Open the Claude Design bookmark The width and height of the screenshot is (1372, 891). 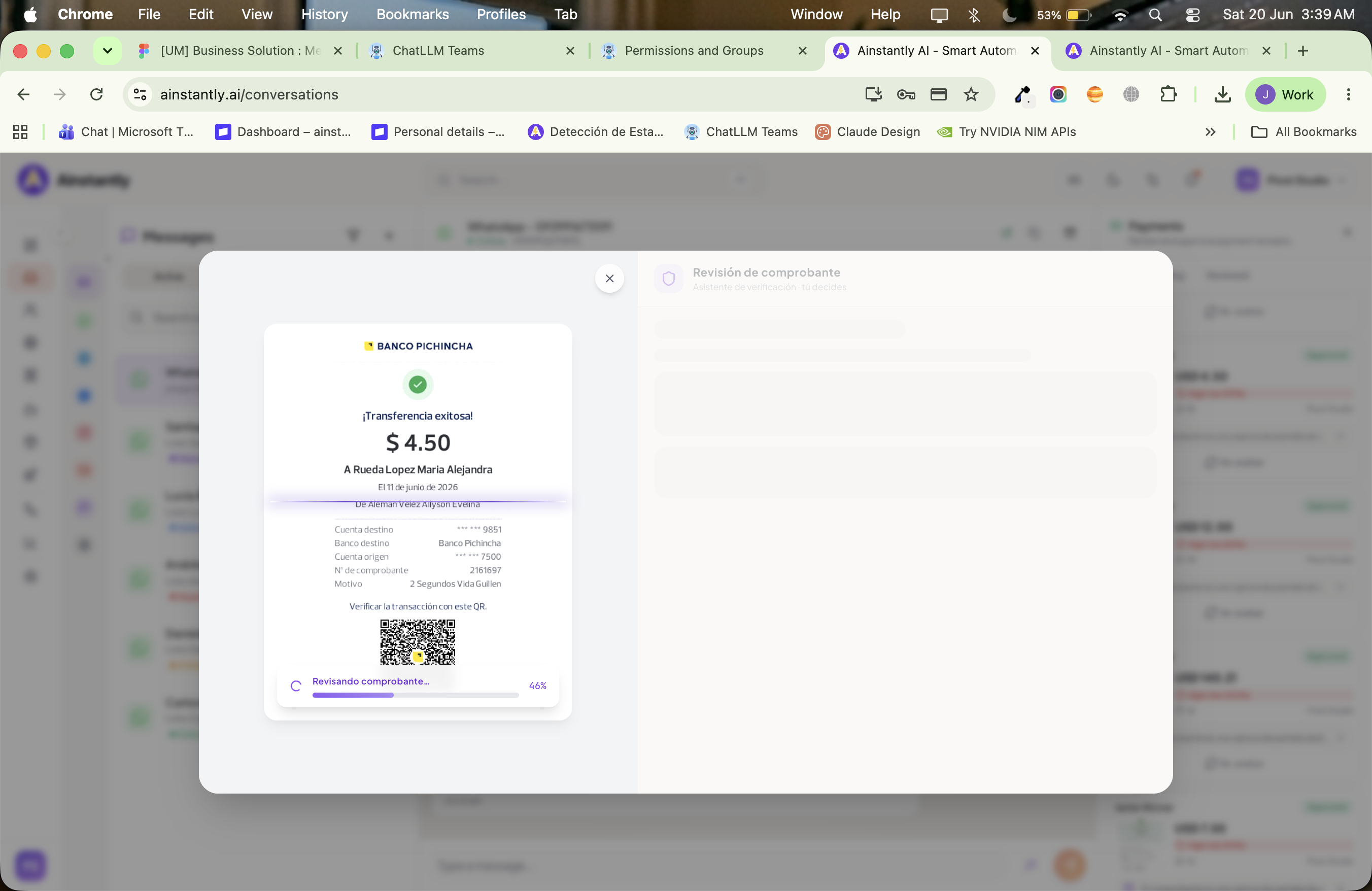(867, 132)
